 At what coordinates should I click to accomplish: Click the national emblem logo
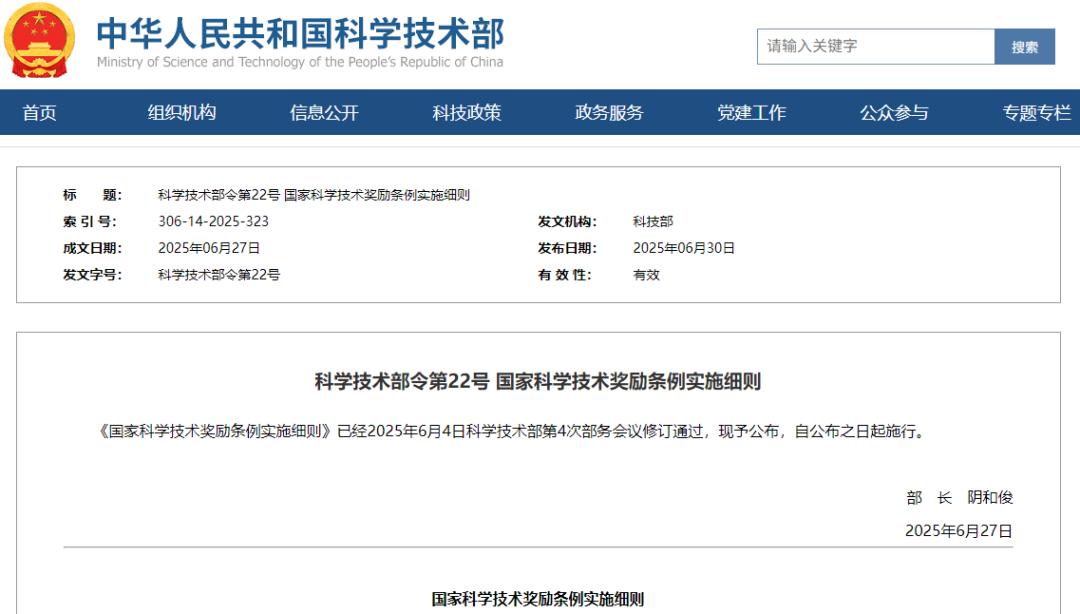[x=40, y=41]
